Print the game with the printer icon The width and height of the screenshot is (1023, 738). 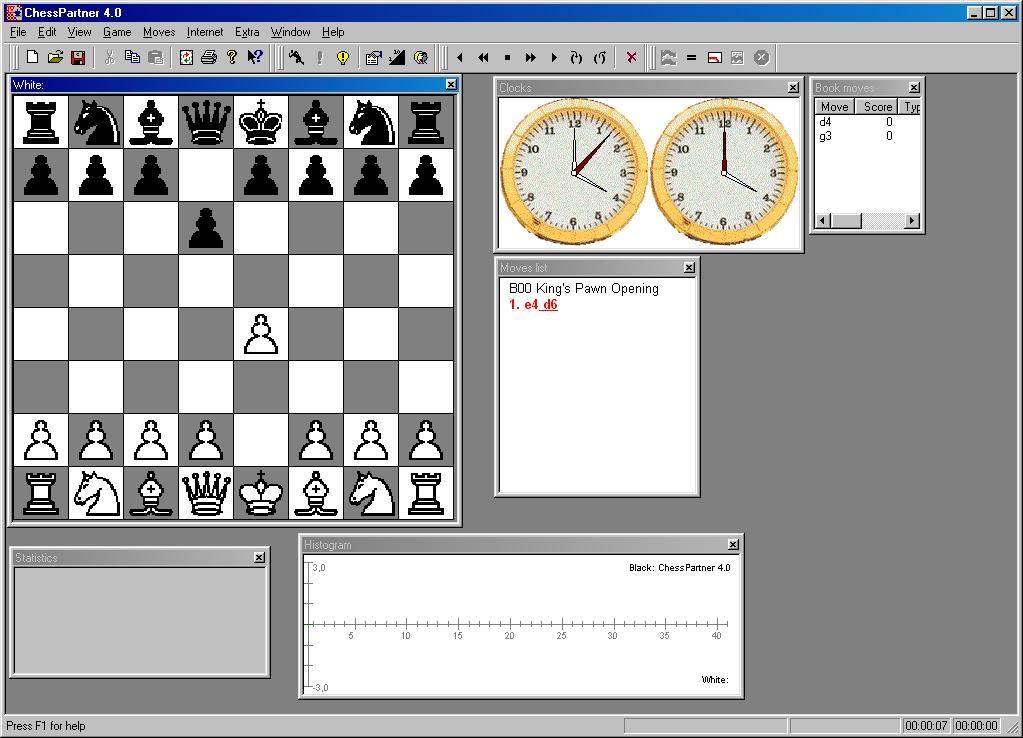coord(209,57)
